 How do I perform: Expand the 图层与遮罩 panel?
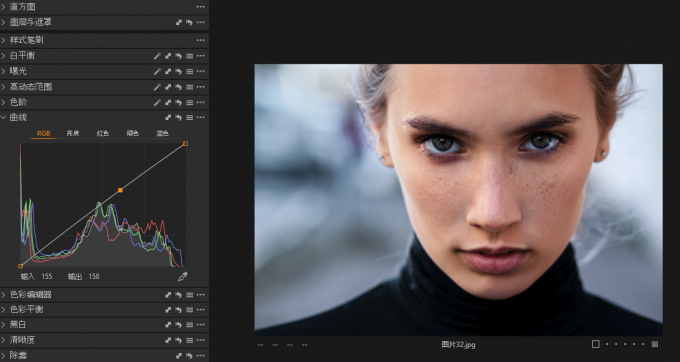click(3, 22)
